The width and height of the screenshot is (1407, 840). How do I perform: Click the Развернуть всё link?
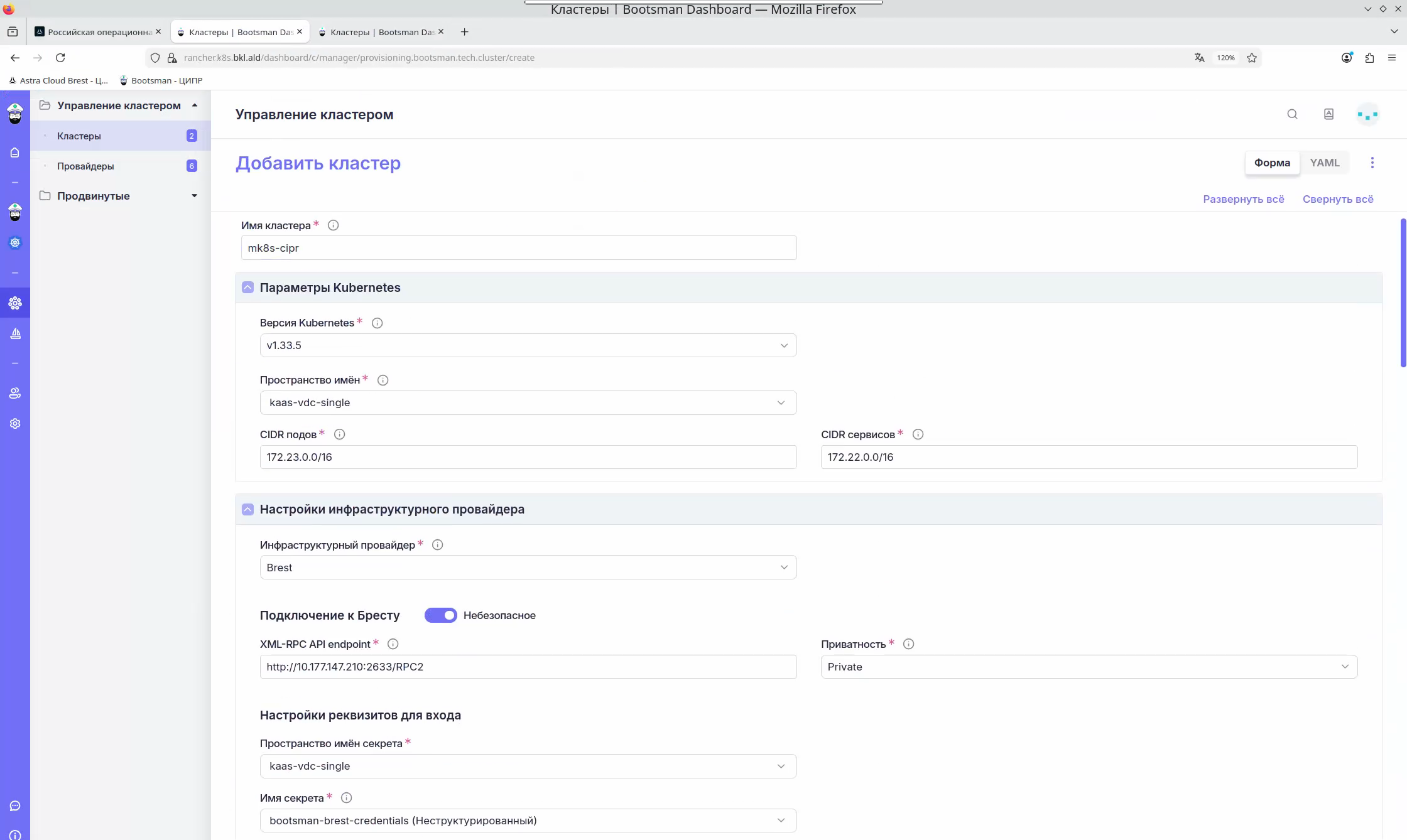pyautogui.click(x=1243, y=199)
